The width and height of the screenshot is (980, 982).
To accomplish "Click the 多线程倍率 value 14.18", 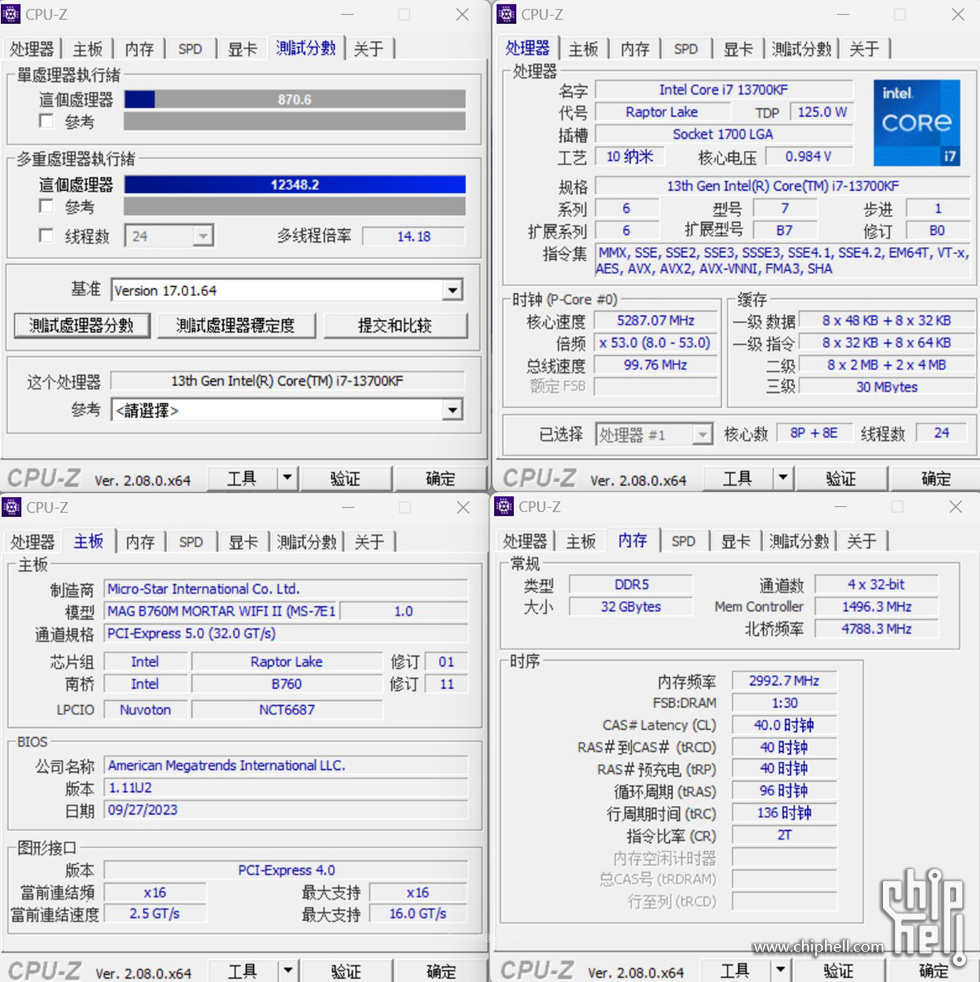I will pyautogui.click(x=414, y=236).
